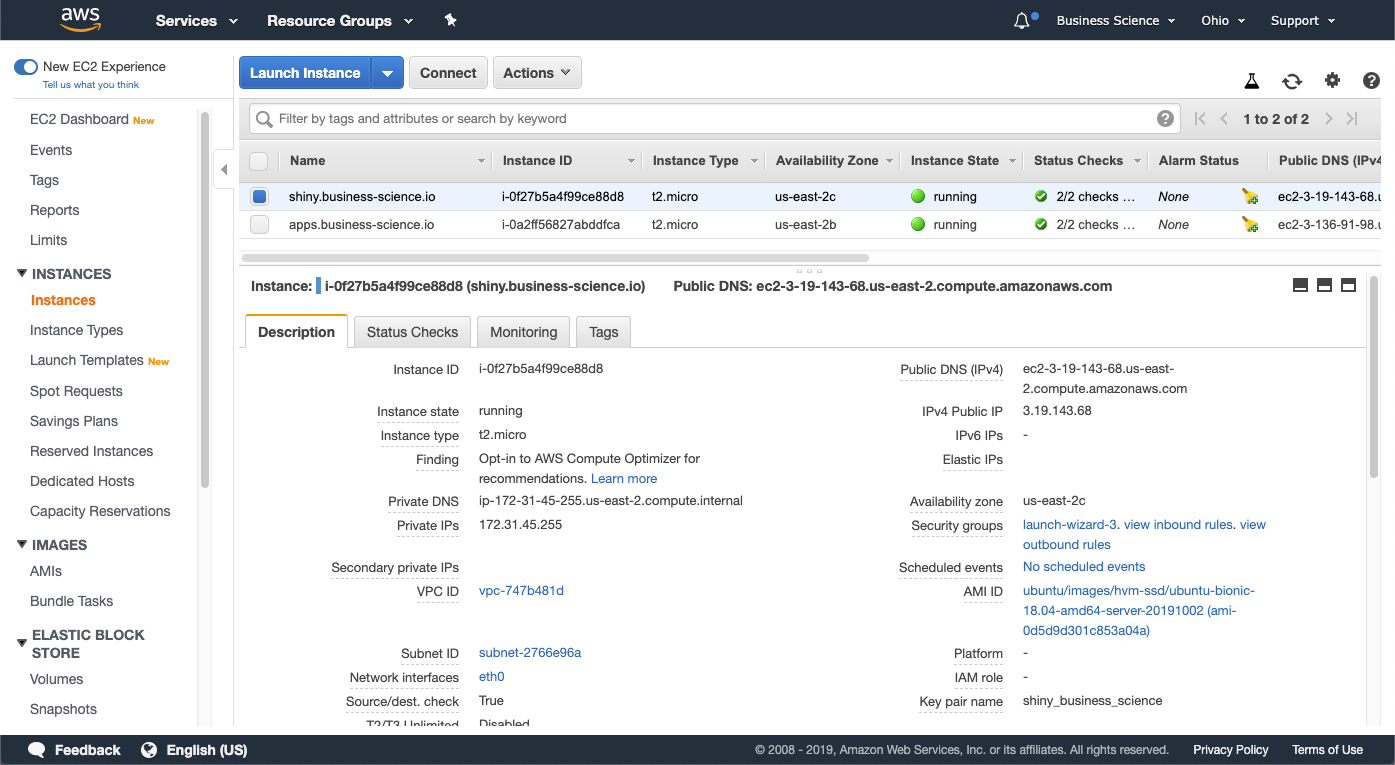Open the Actions dropdown

[x=537, y=73]
